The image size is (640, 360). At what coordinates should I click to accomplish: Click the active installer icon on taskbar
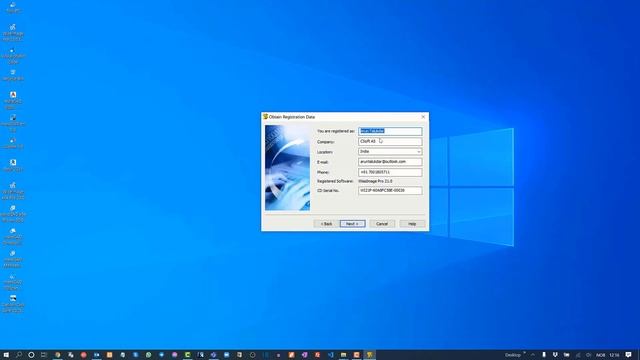pos(369,355)
